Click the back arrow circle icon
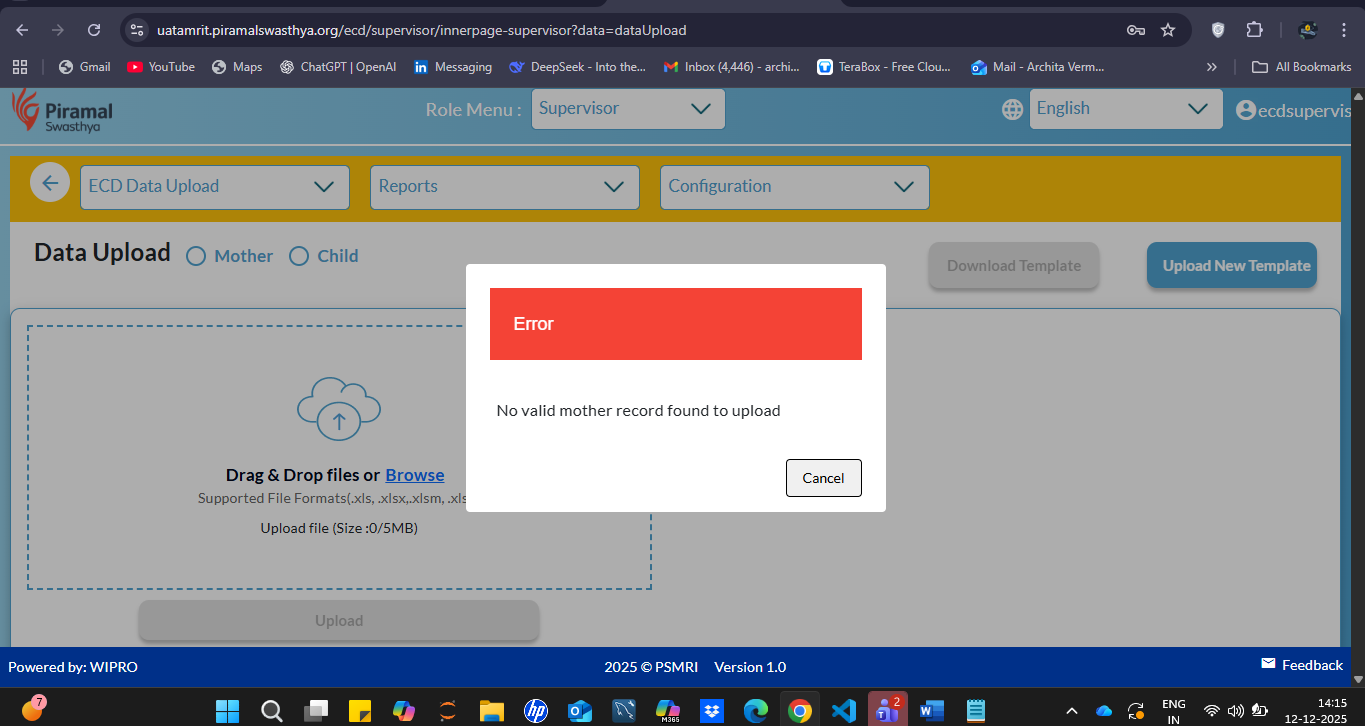This screenshot has height=726, width=1365. pyautogui.click(x=50, y=183)
